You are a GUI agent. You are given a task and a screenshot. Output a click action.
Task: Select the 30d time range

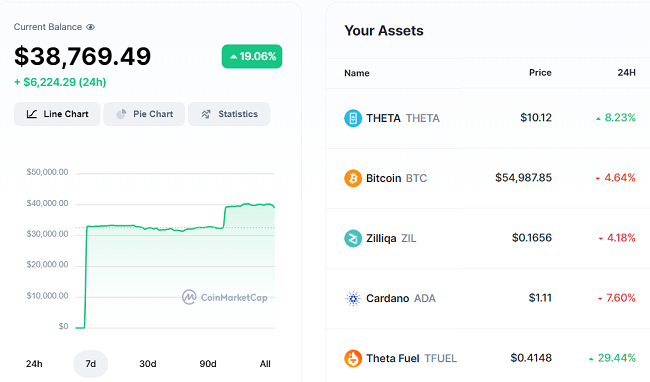[148, 364]
